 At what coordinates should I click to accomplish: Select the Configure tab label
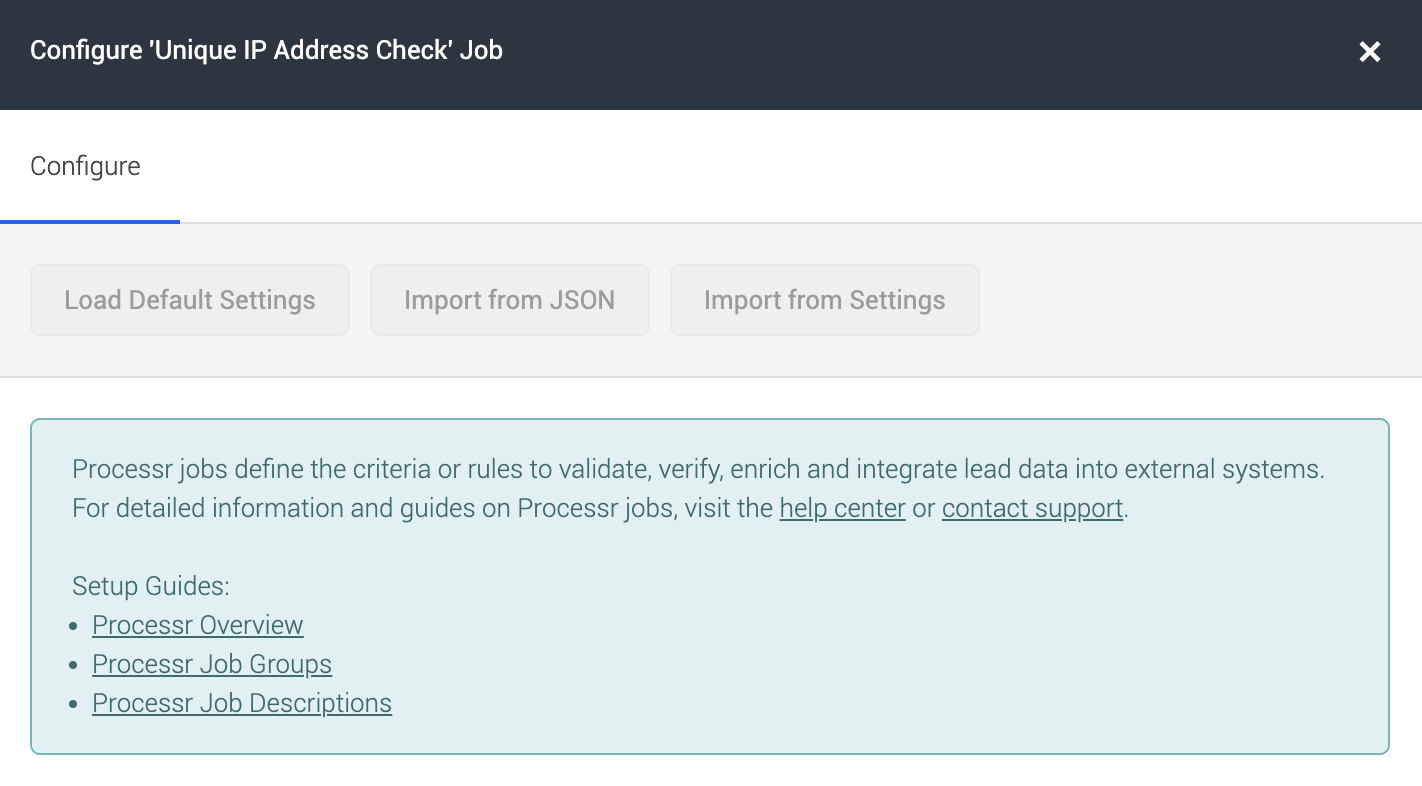click(x=86, y=166)
